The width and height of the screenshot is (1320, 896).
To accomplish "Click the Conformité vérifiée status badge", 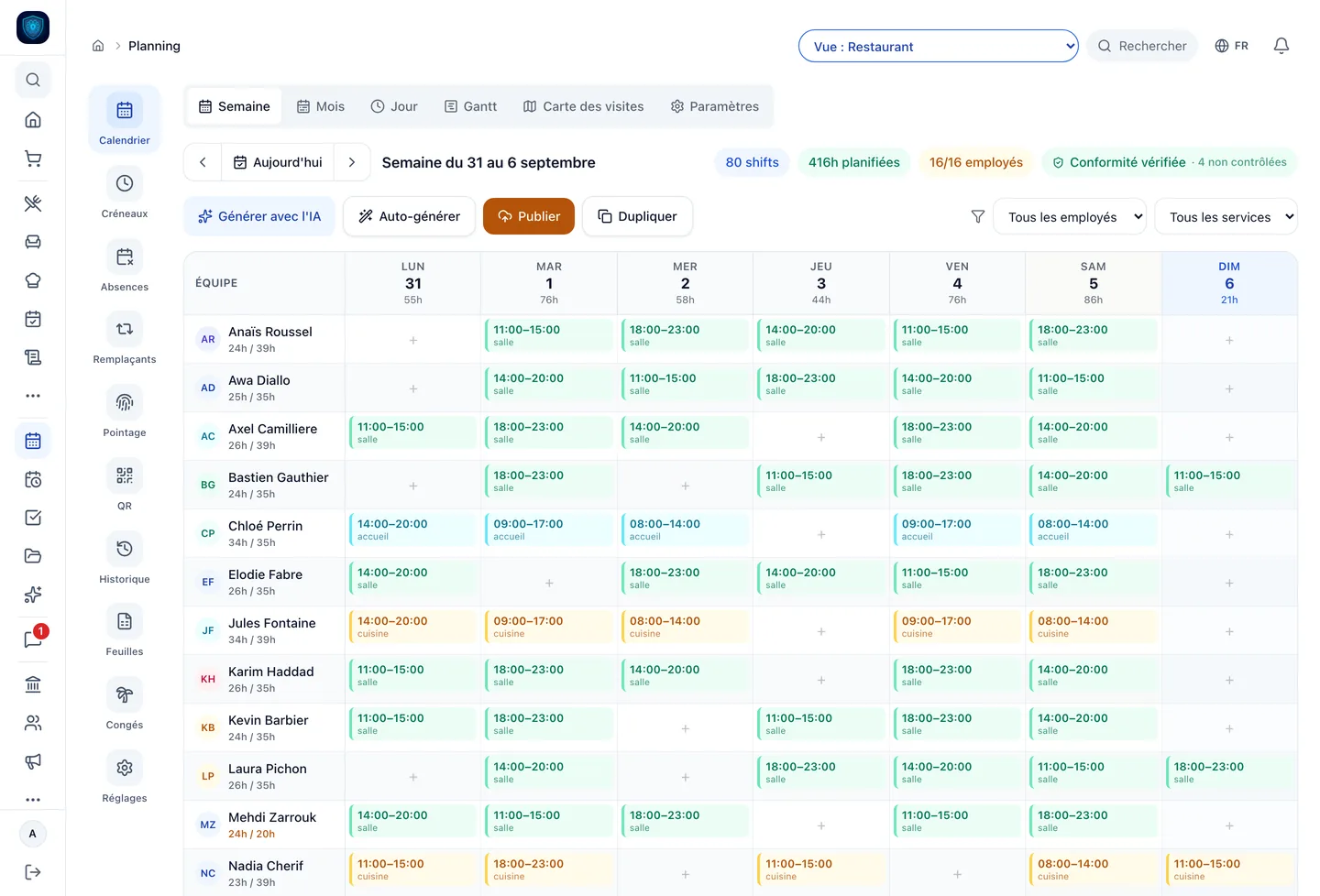I will [x=1170, y=162].
